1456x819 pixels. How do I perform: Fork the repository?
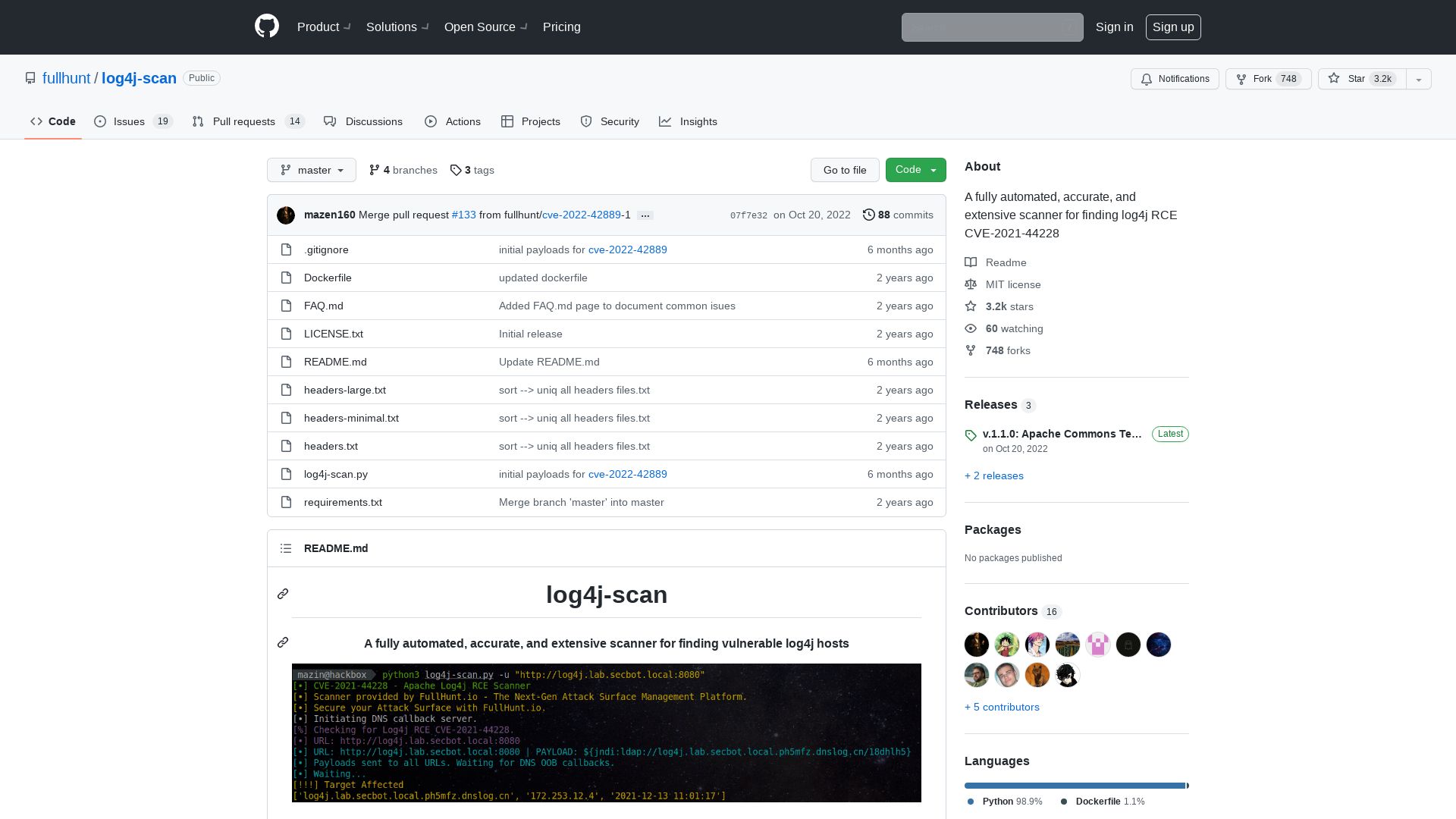pos(1268,79)
